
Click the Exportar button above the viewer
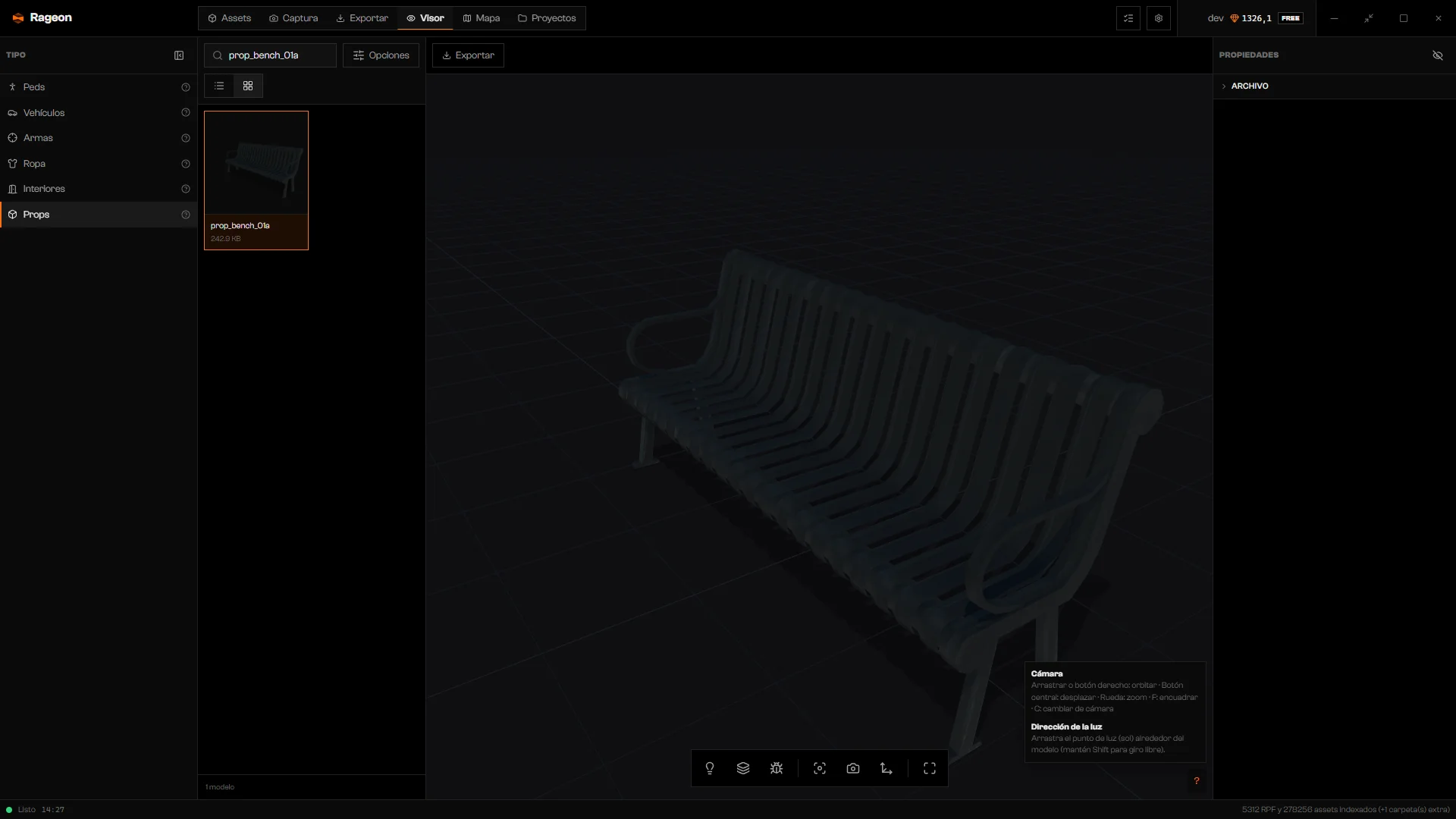(x=468, y=55)
